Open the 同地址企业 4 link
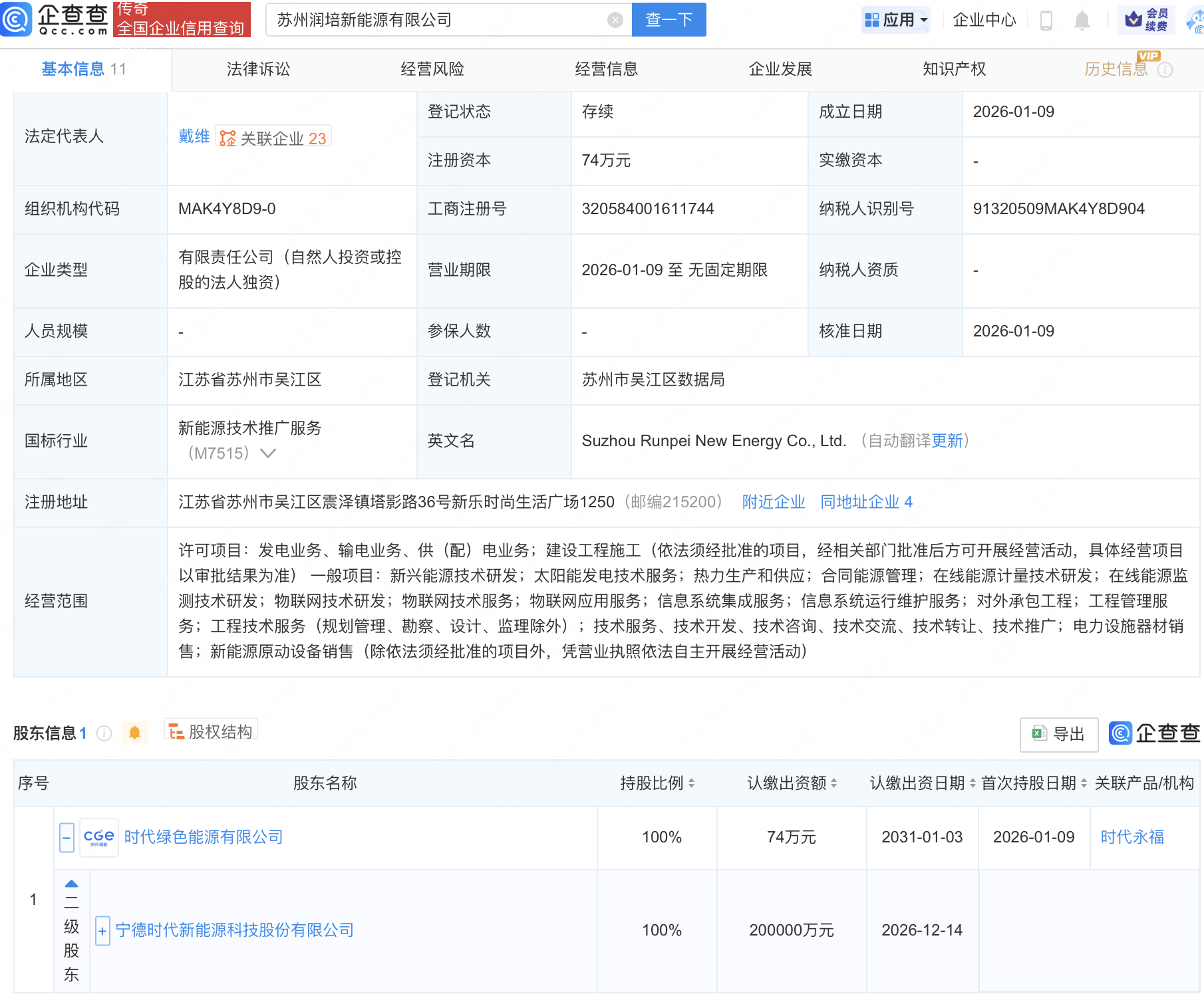 866,502
